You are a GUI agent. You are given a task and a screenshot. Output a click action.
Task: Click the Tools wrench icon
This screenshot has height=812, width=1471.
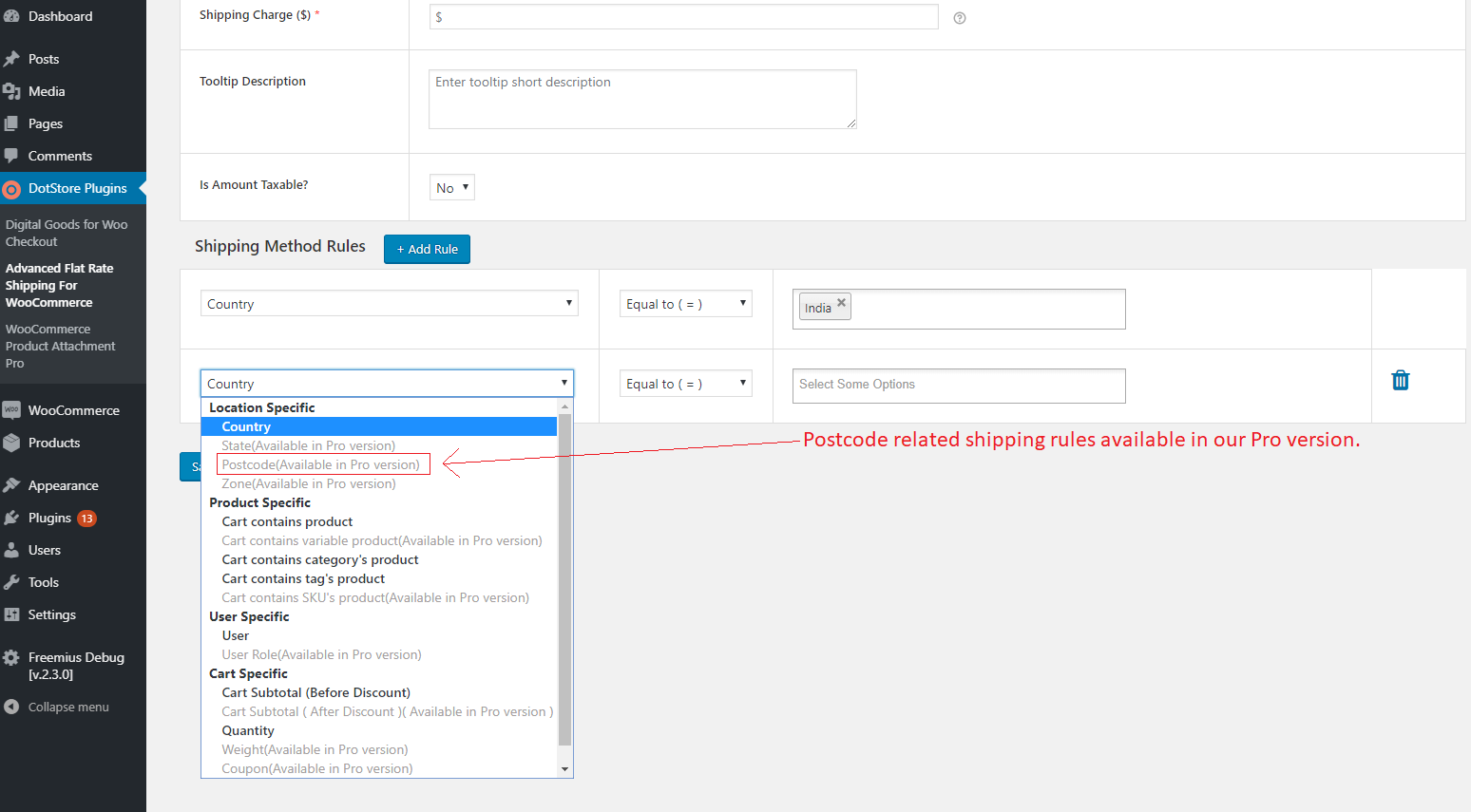(x=11, y=582)
